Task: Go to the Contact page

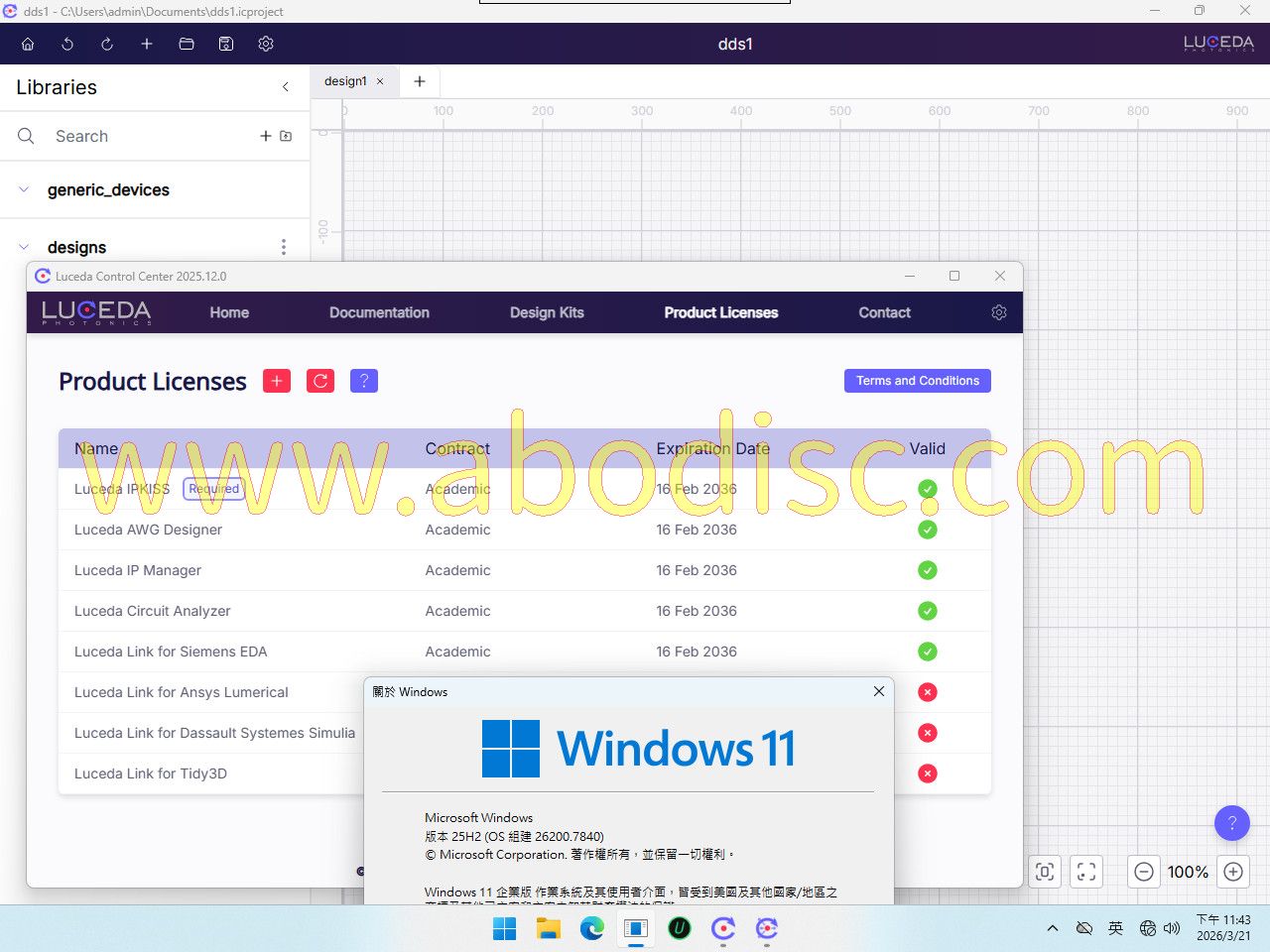Action: tap(884, 312)
